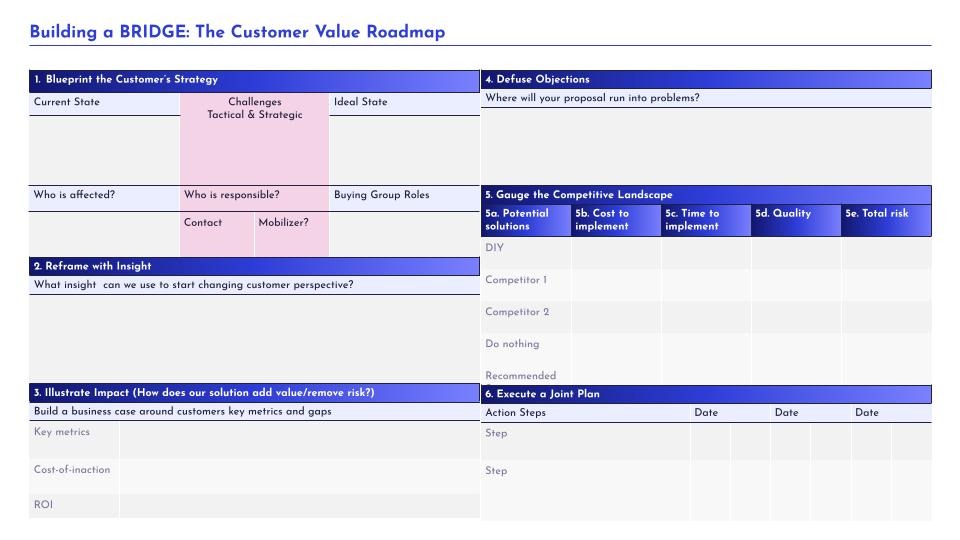Image resolution: width=960 pixels, height=540 pixels.
Task: Click the 'Cost to implement' cell in the DIY row
Action: coord(616,253)
